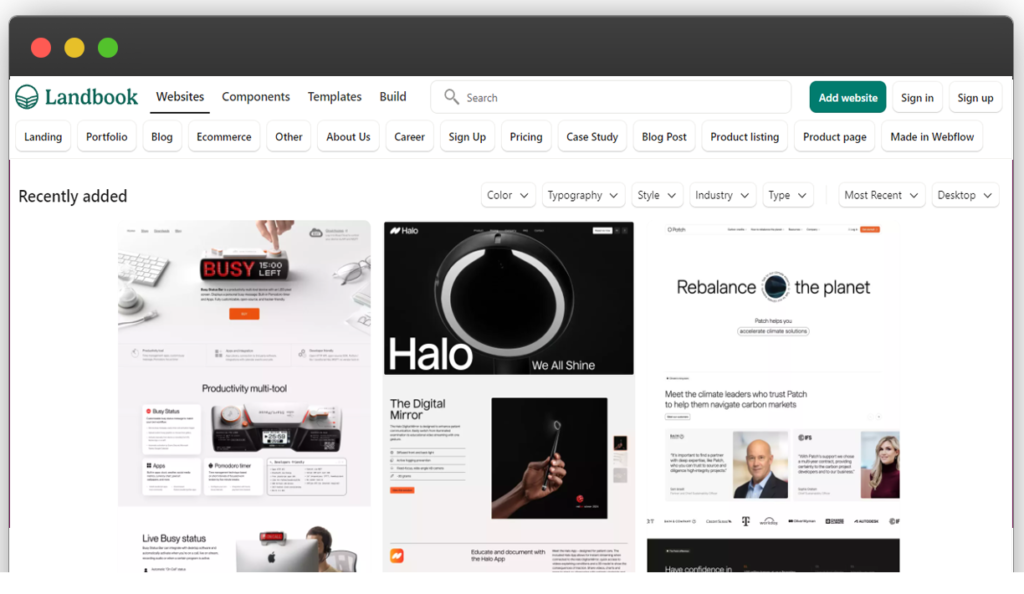
Task: Go to the Build tab
Action: coord(392,97)
